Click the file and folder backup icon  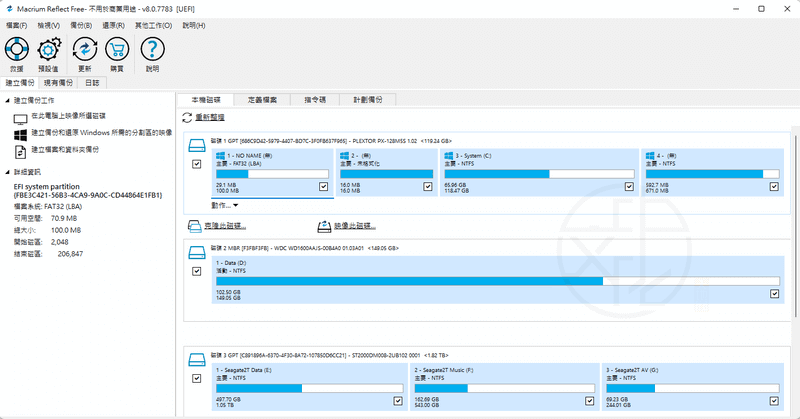click(x=19, y=150)
